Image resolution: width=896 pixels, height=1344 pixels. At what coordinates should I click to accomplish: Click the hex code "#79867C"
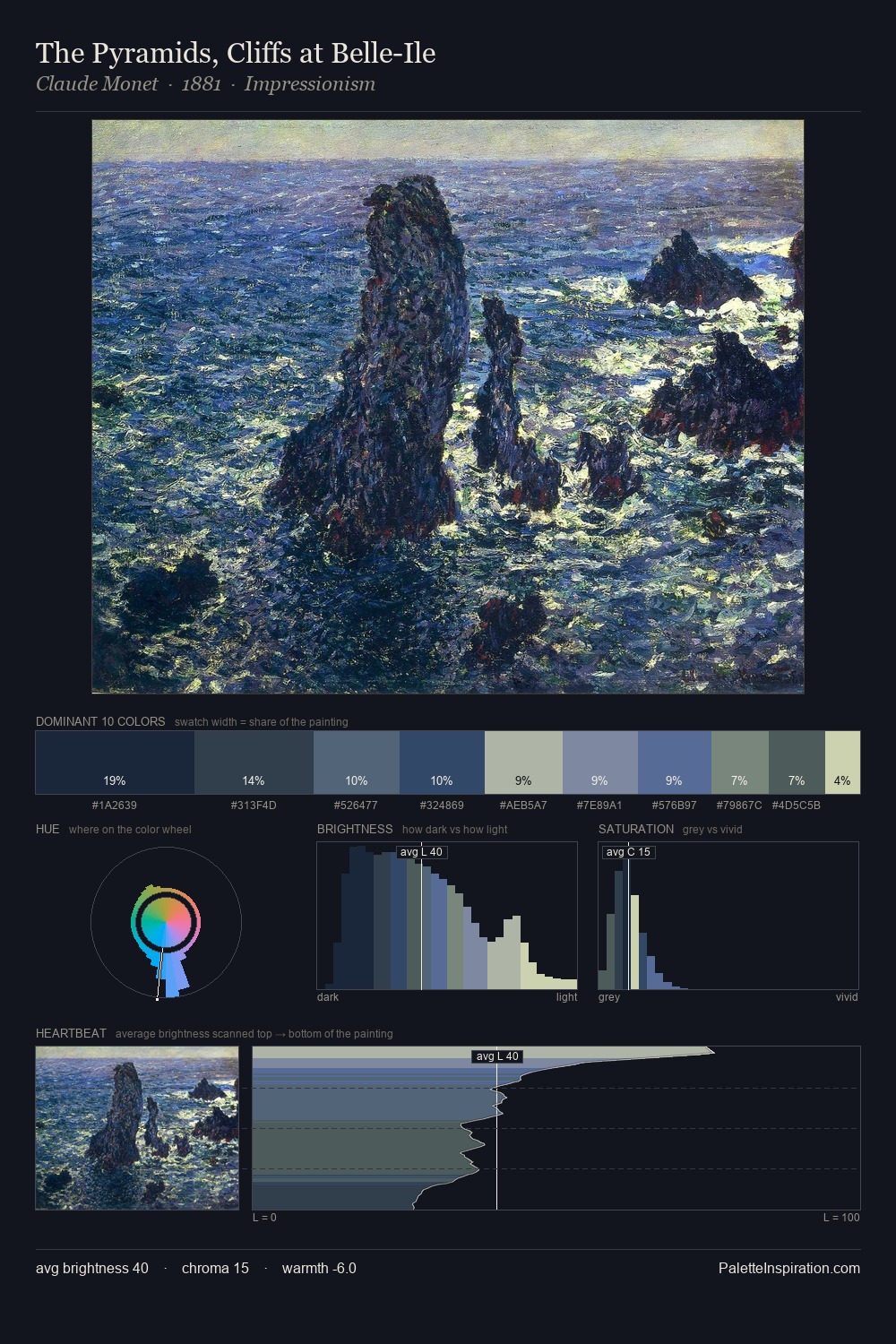(x=739, y=806)
